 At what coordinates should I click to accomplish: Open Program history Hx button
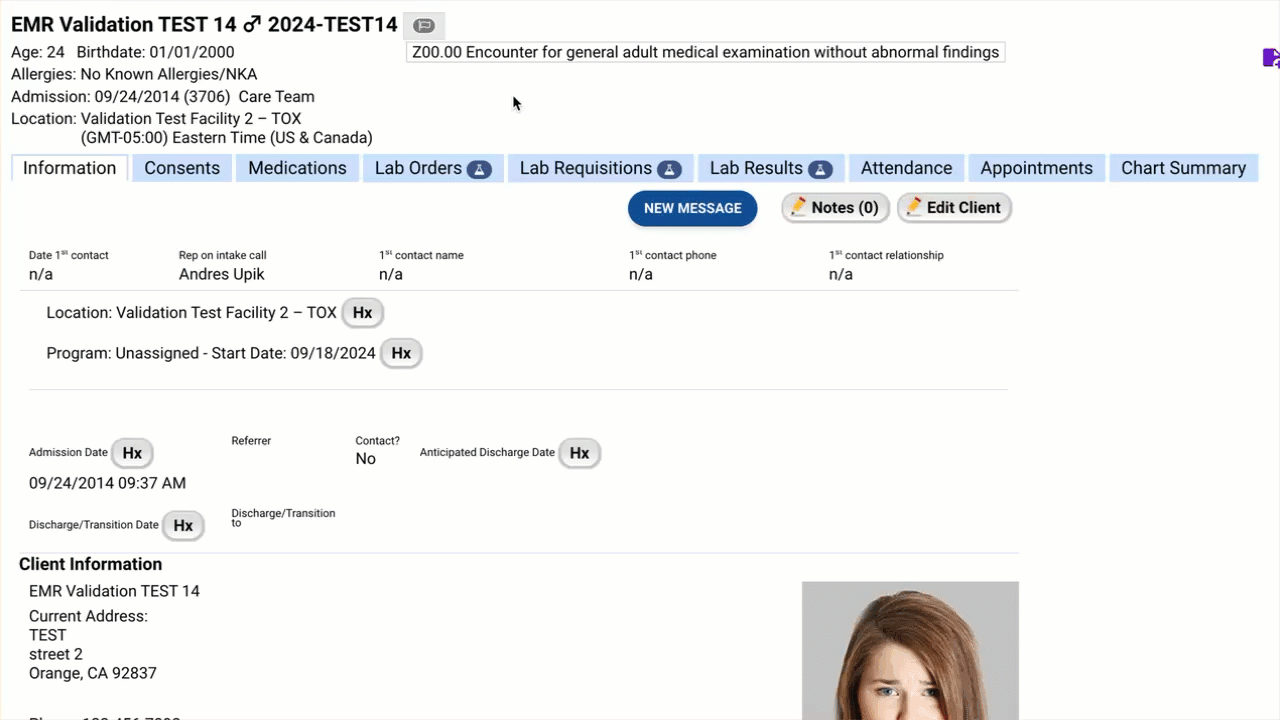pyautogui.click(x=401, y=353)
